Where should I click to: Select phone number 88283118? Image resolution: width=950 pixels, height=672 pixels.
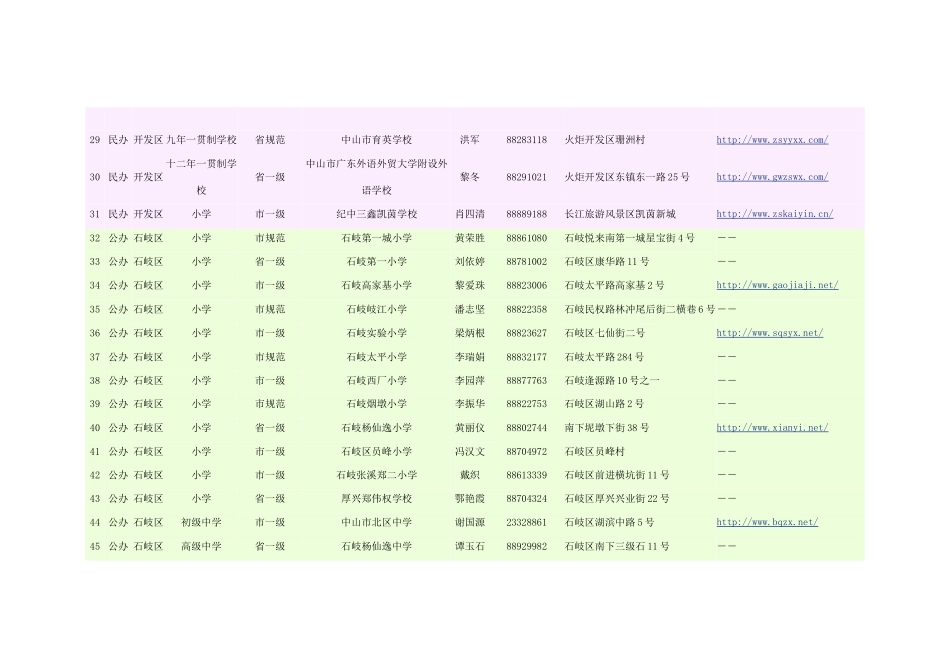point(526,140)
